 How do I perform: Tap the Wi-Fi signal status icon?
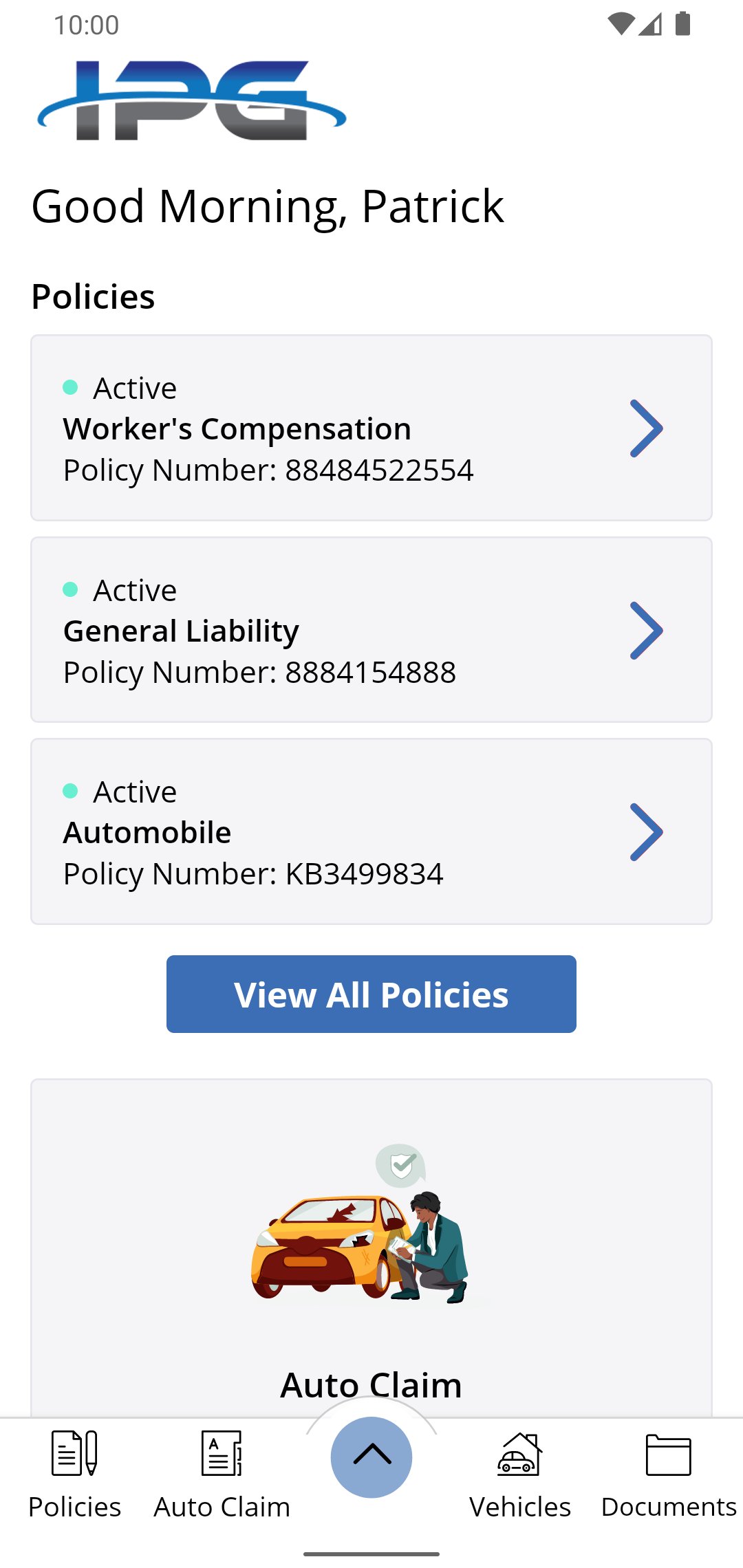coord(621,24)
